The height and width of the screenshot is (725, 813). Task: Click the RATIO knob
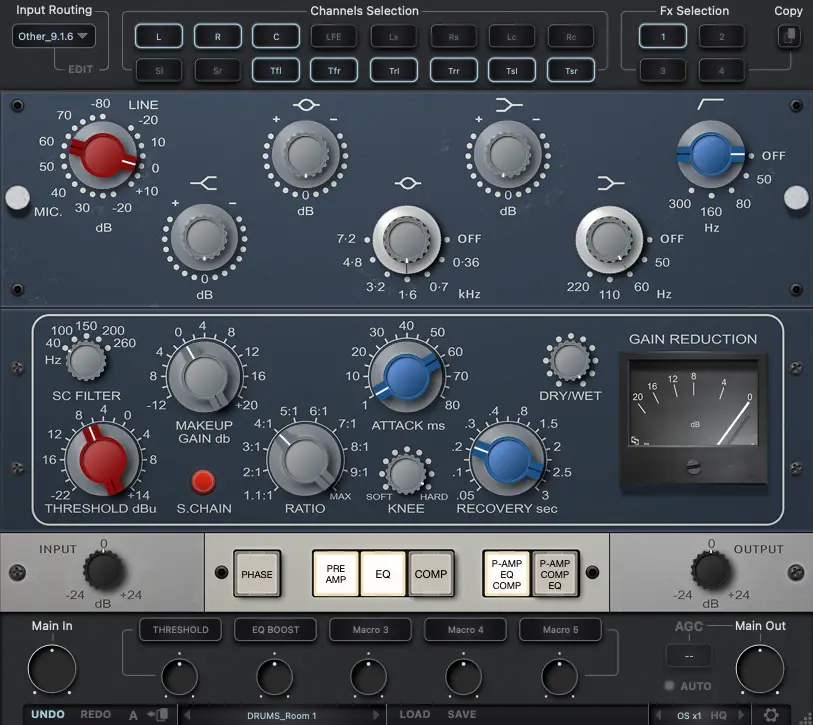(x=305, y=459)
